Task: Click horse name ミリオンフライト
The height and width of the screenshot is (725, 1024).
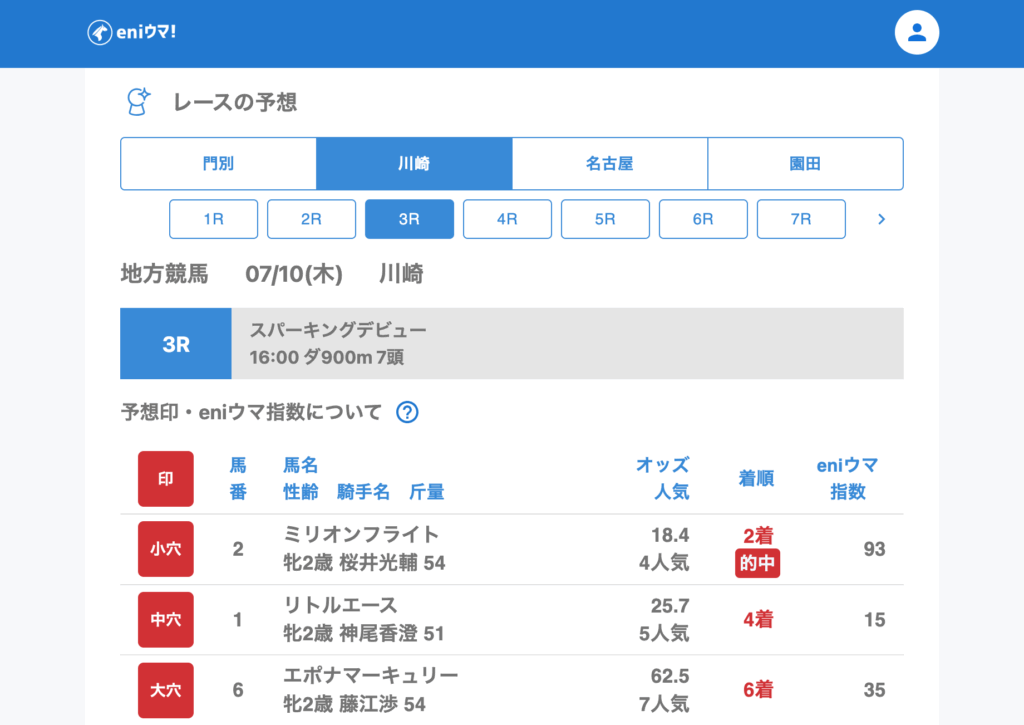Action: [x=361, y=535]
